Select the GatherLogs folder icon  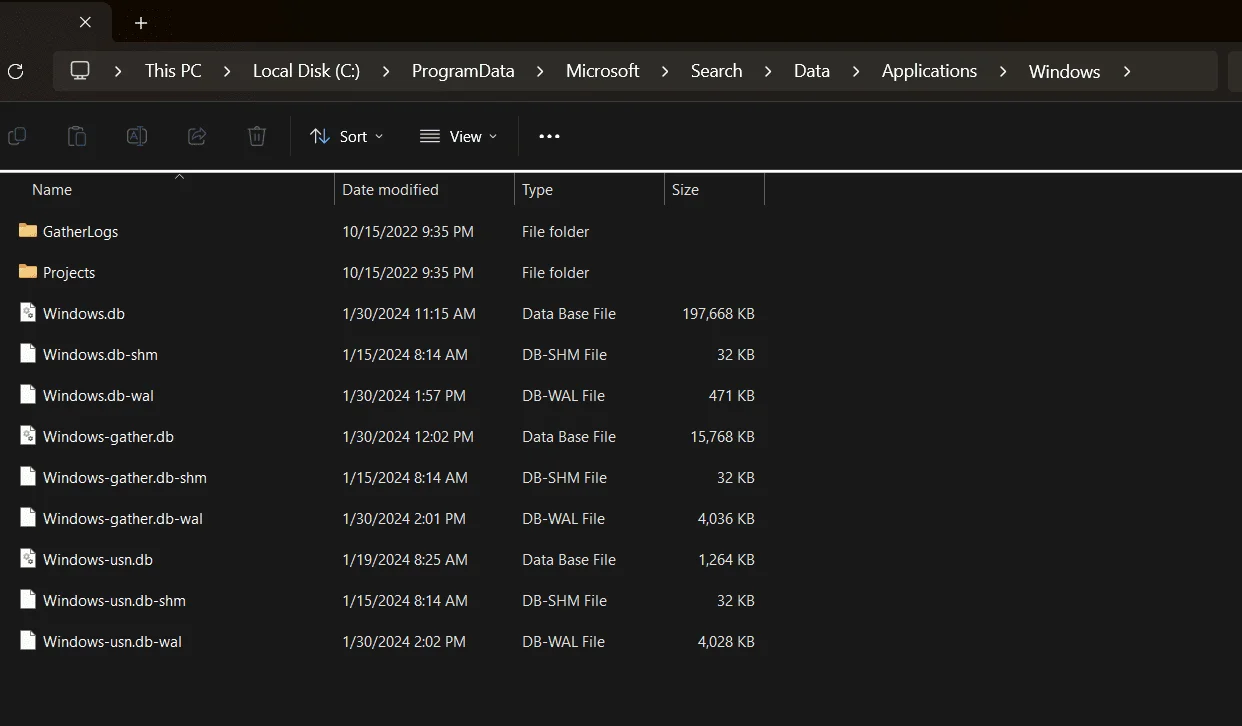28,231
